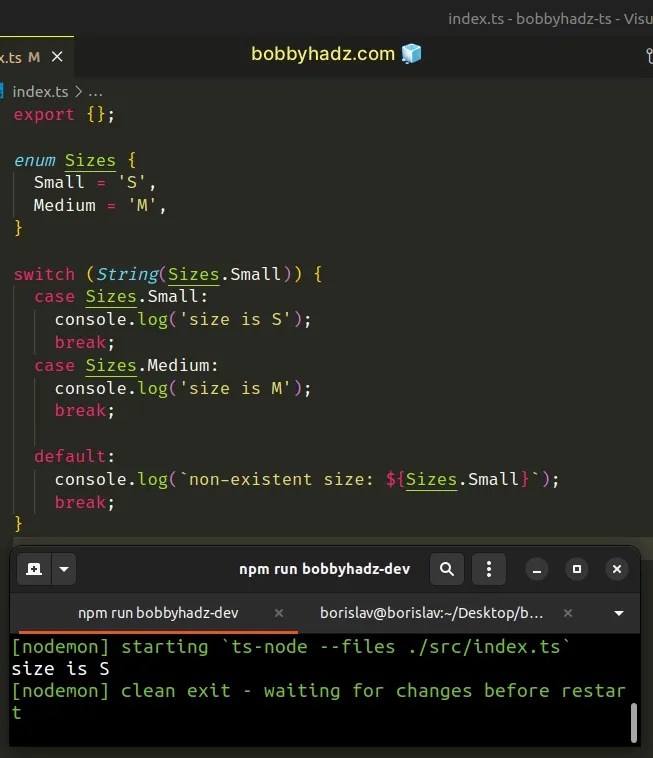Open new terminal tab icon
Image resolution: width=653 pixels, height=758 pixels.
[34, 569]
